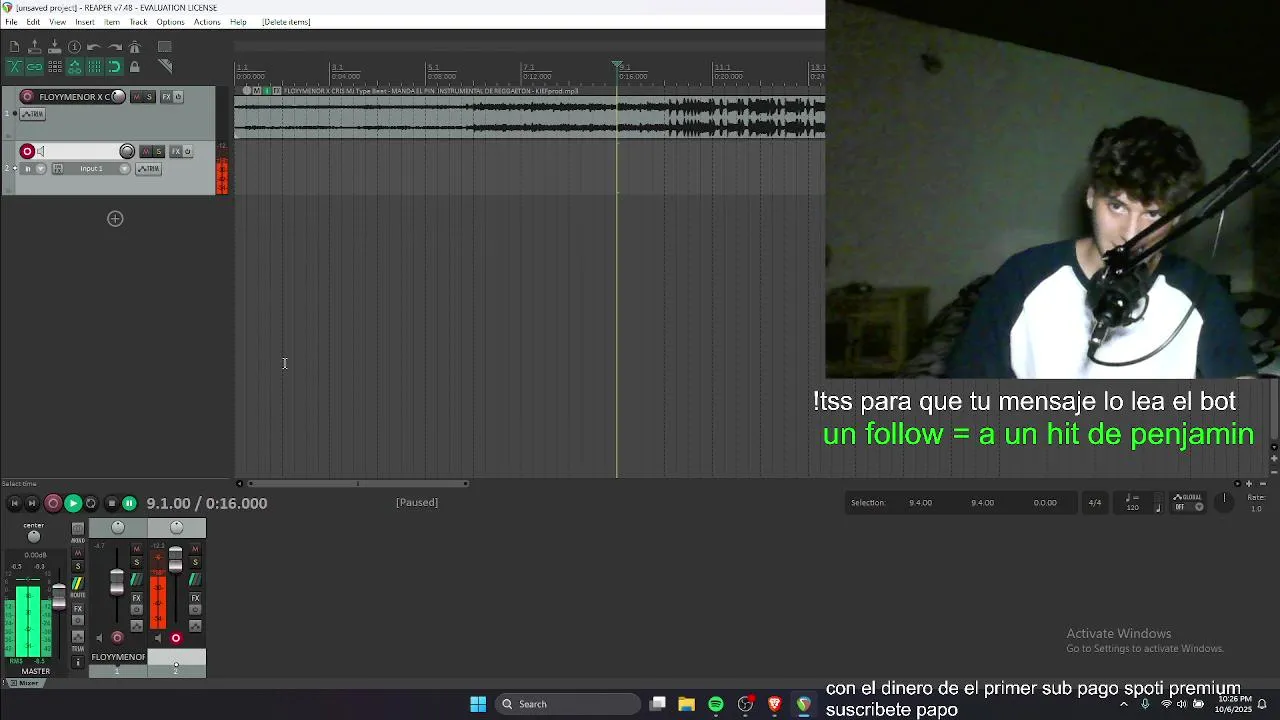Open the Project settings info icon
1280x720 pixels.
(x=74, y=47)
